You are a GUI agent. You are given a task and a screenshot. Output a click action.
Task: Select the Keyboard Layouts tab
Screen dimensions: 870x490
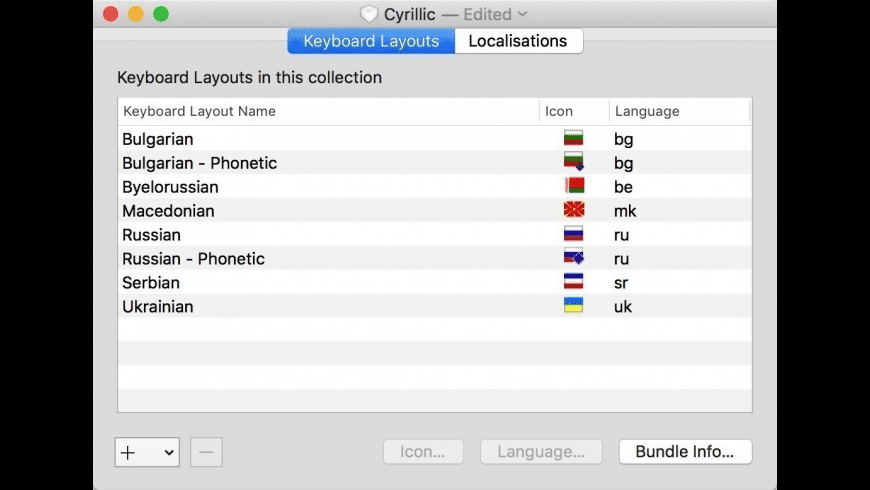(x=371, y=41)
